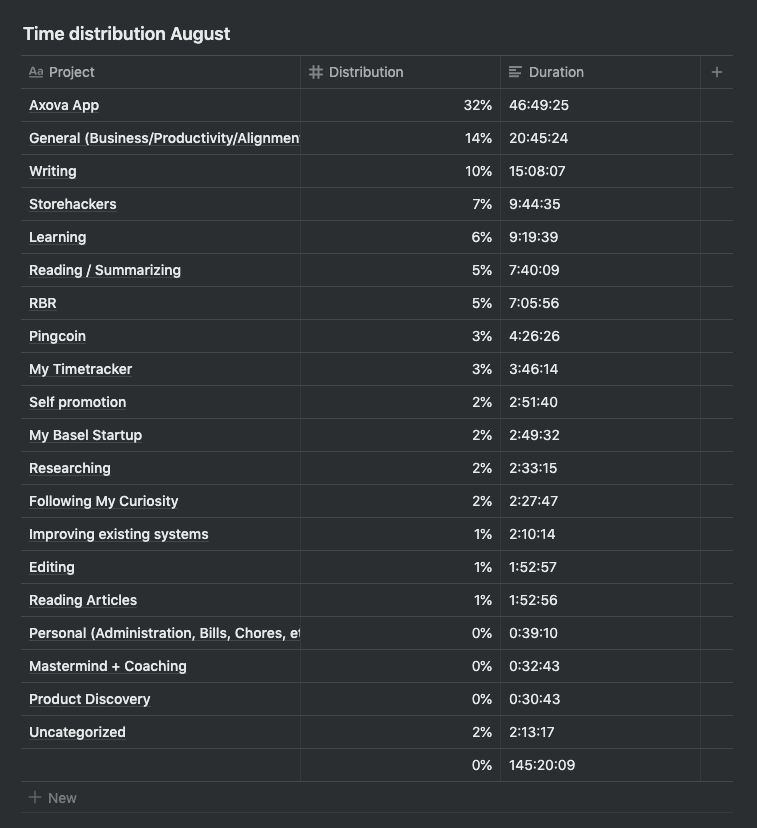Viewport: 757px width, 828px height.
Task: Click the Time distribution August title
Action: [126, 34]
